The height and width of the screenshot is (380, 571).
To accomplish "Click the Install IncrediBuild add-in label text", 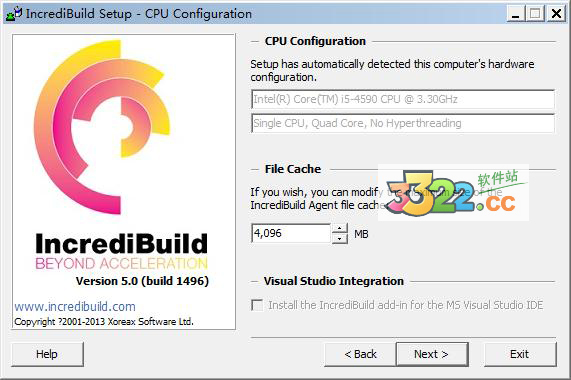I will pos(406,305).
